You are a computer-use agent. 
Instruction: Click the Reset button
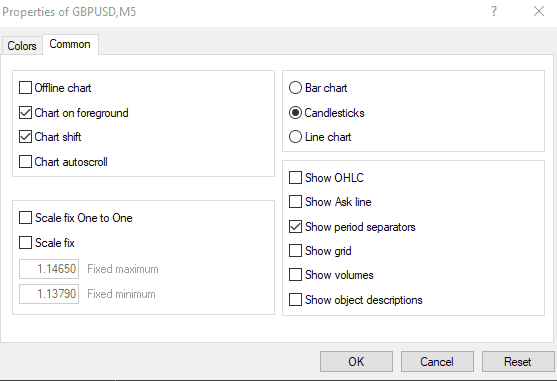point(518,361)
